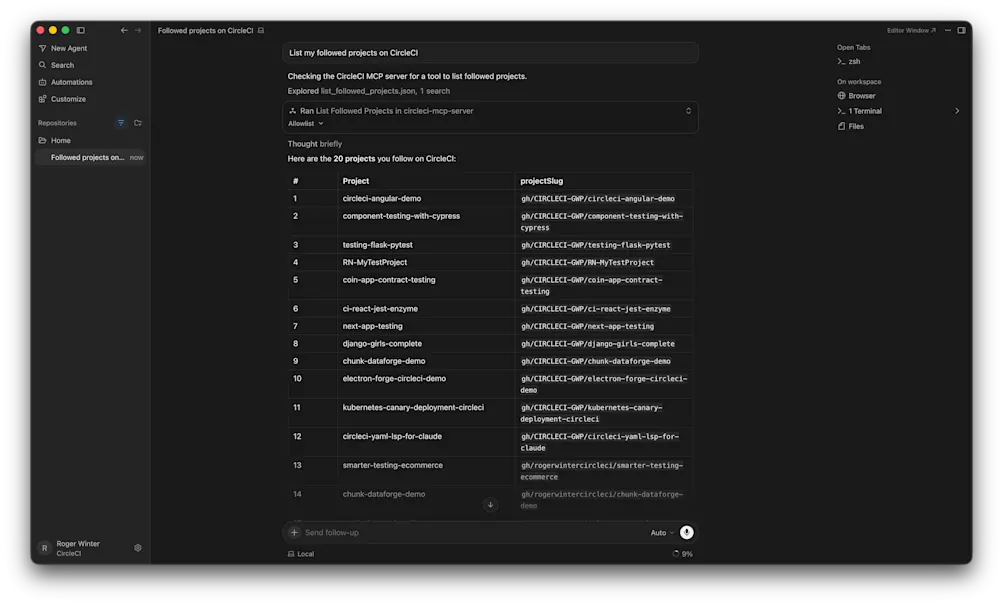Click the 'Followed projects on CircleCI' title

click(205, 31)
